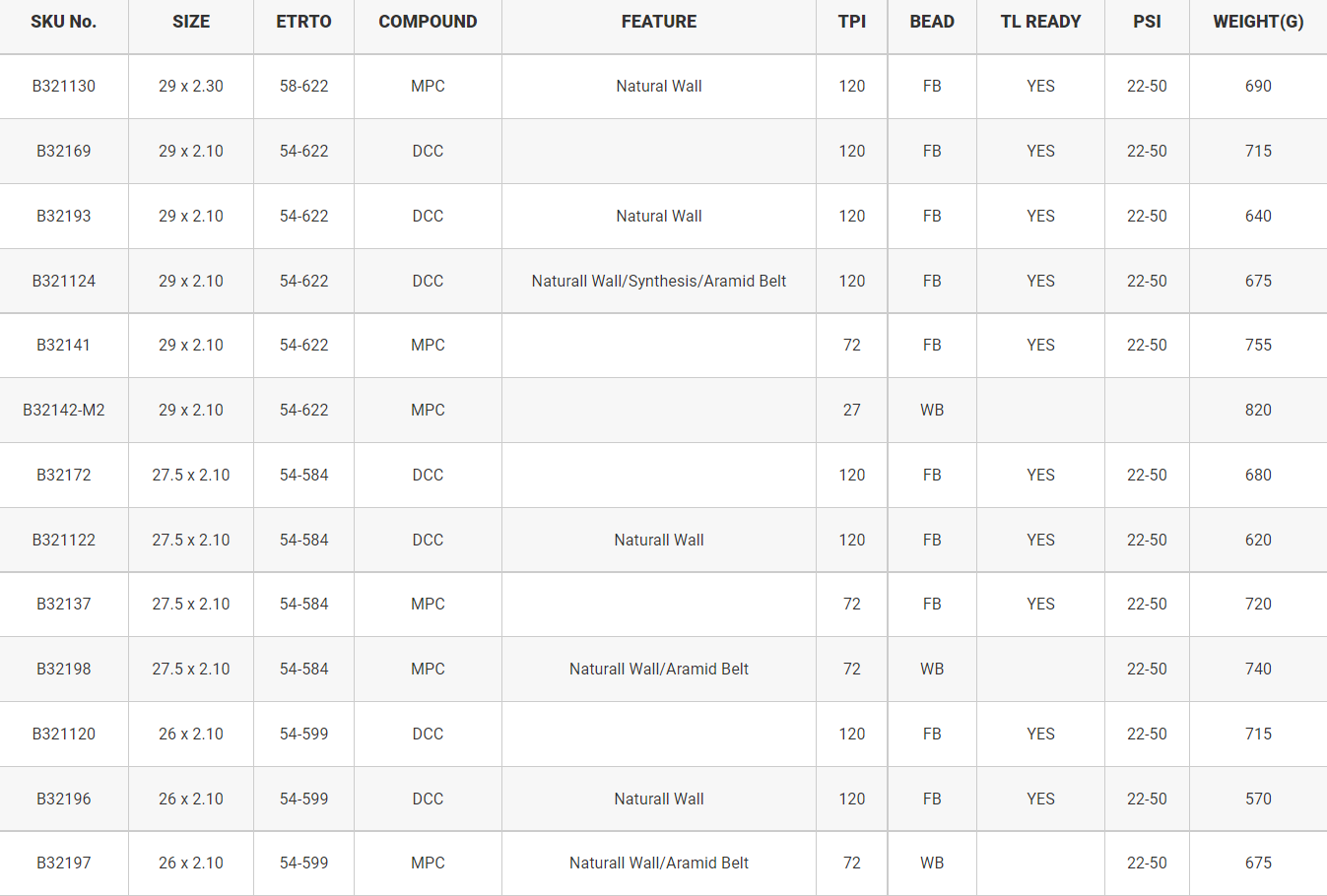Select the COMPOUND header cell
The width and height of the screenshot is (1327, 896).
click(428, 22)
